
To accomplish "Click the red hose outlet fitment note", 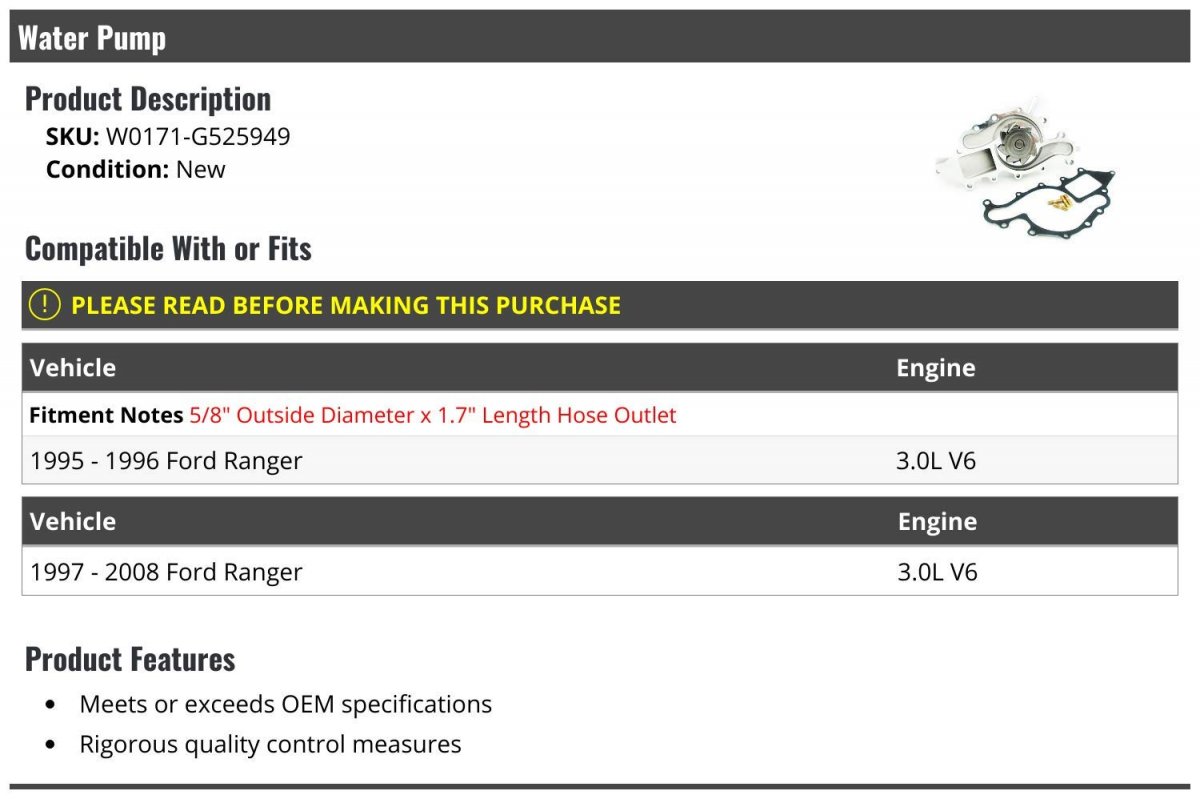I will tap(433, 415).
